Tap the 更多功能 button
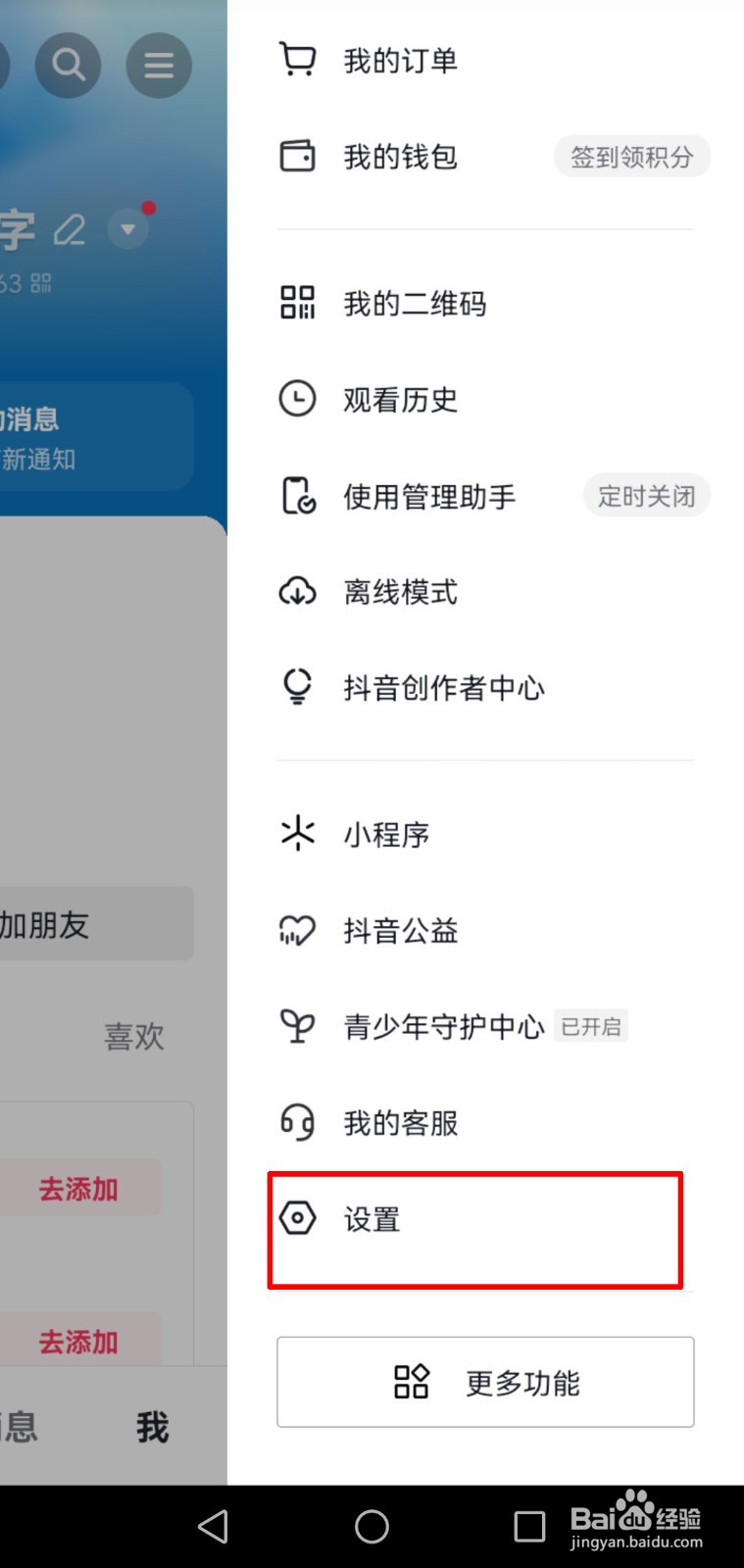Viewport: 744px width, 1568px height. tap(485, 1382)
